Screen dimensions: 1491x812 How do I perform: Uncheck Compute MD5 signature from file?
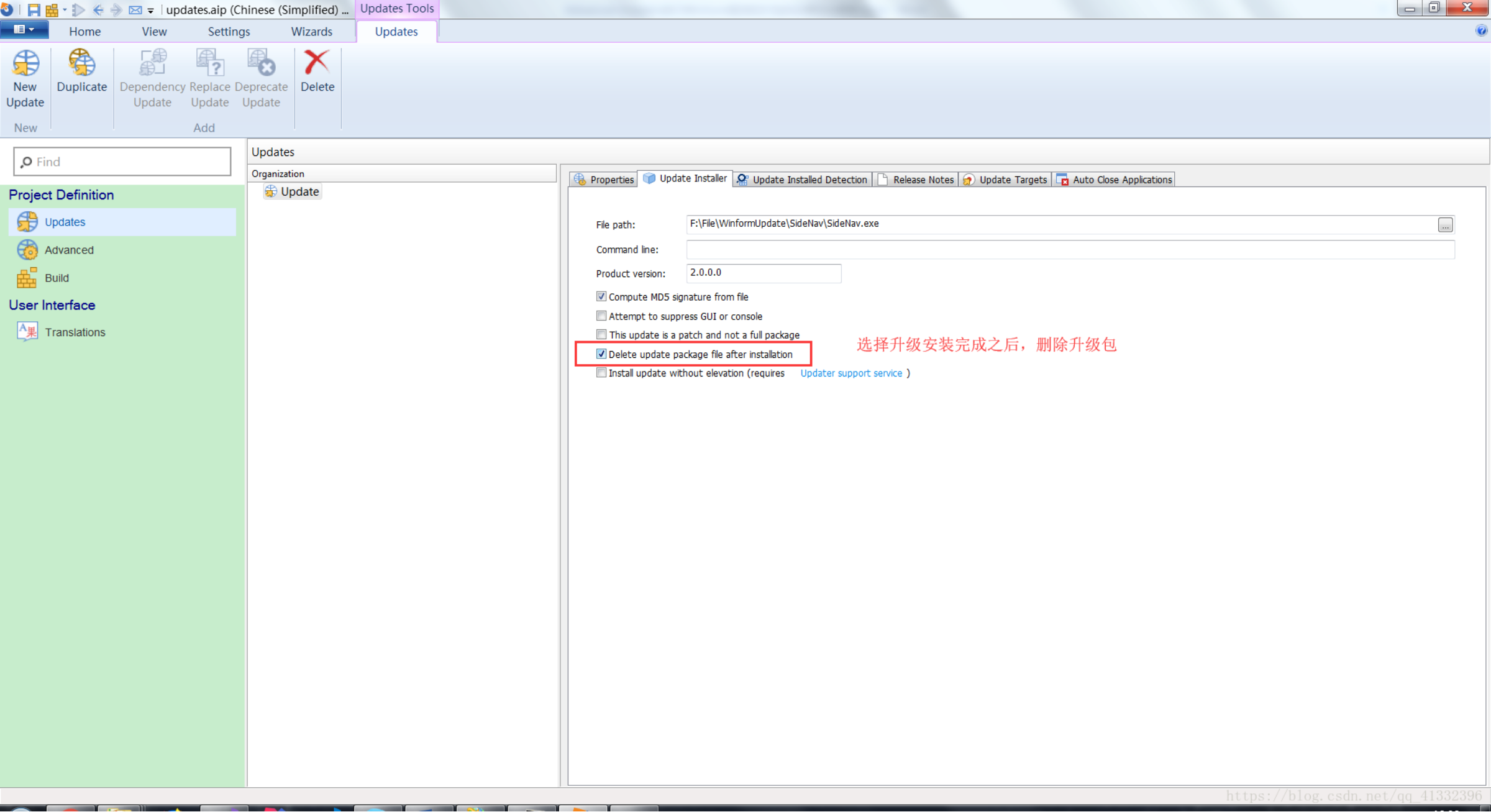(x=601, y=296)
